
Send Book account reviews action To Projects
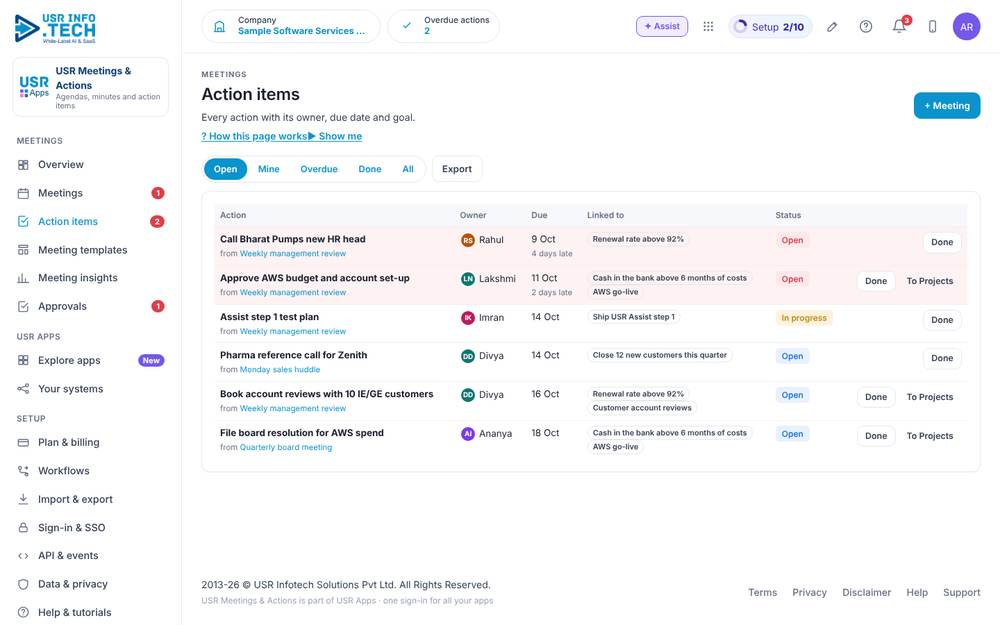click(930, 397)
